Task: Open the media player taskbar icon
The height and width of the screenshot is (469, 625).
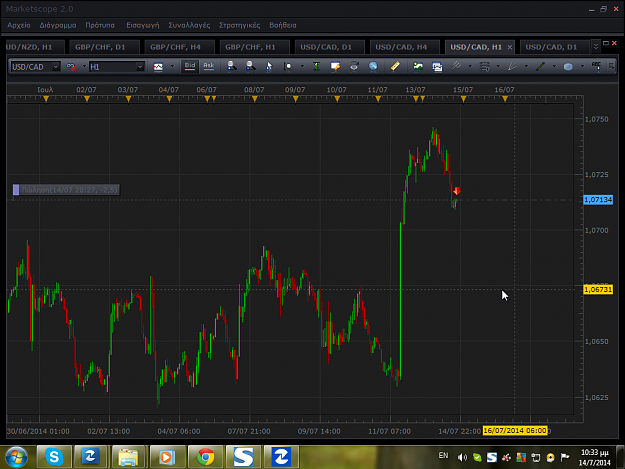Action: pos(167,456)
